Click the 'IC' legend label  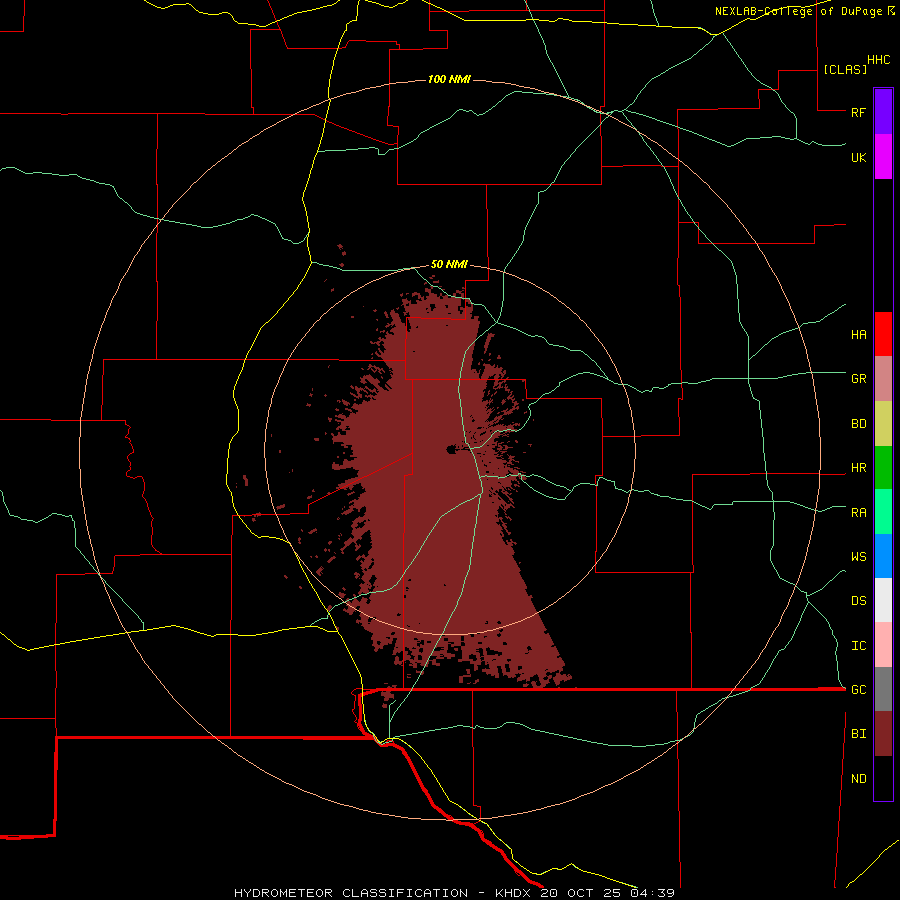[858, 646]
